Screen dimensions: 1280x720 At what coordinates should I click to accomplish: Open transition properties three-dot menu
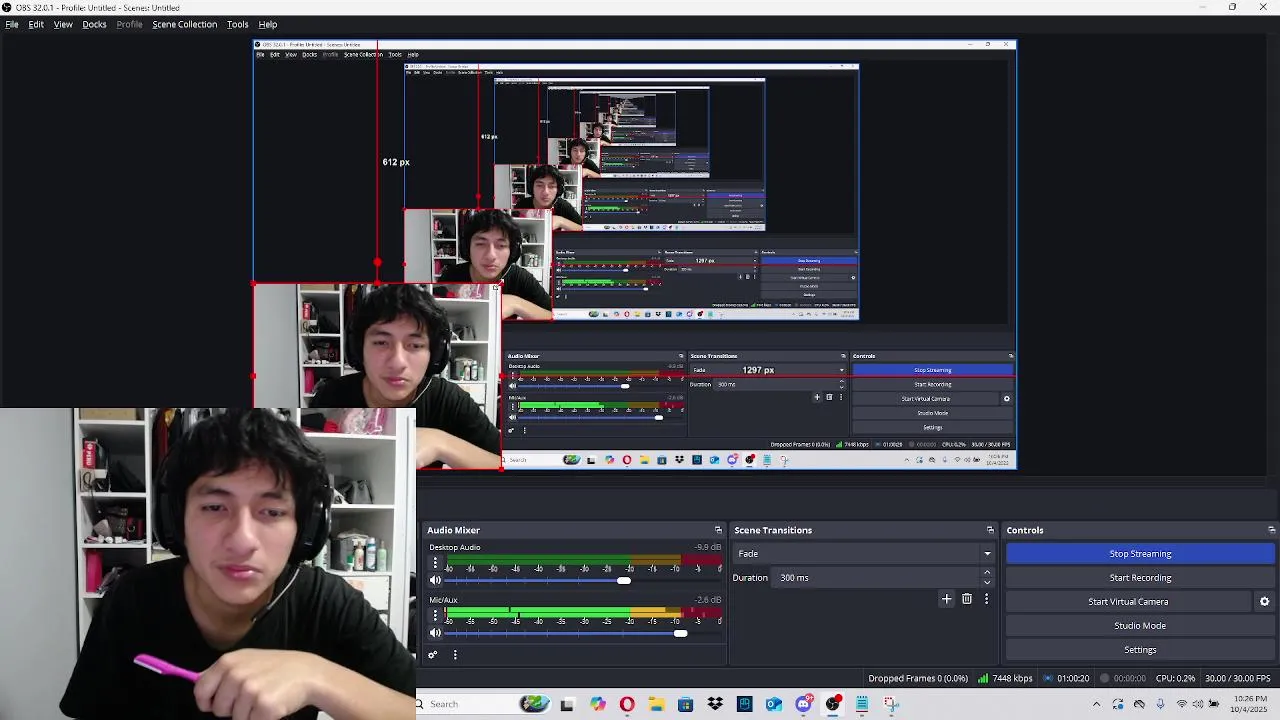(986, 599)
